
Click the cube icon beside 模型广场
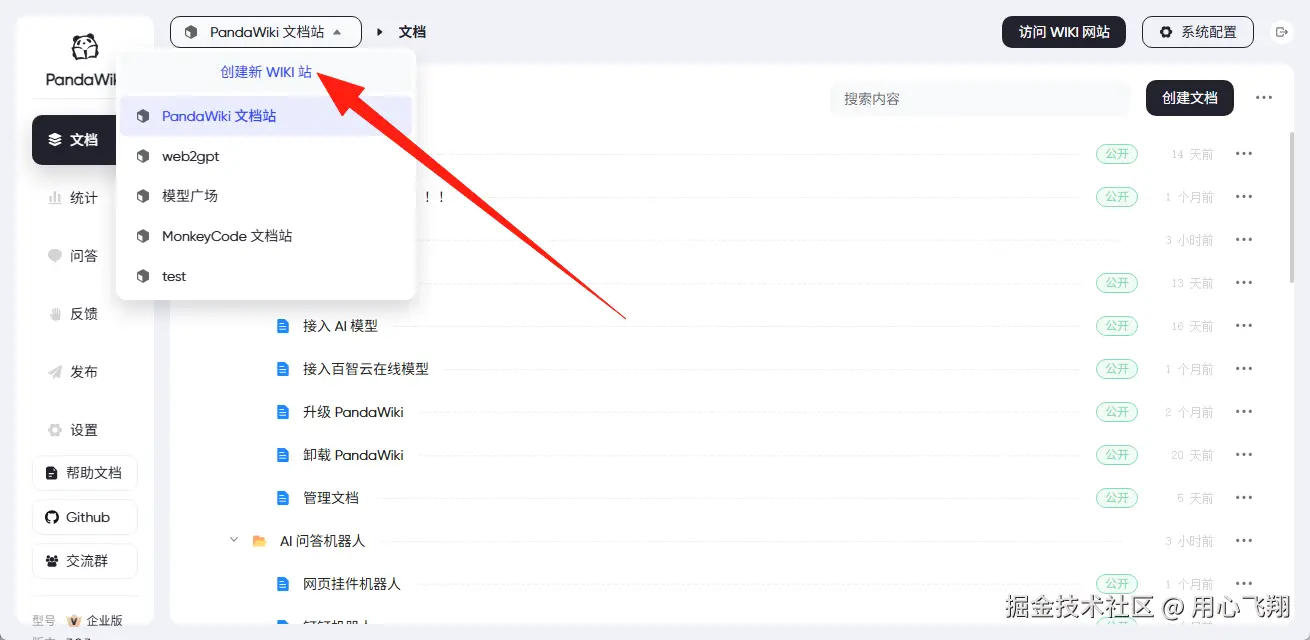(142, 196)
